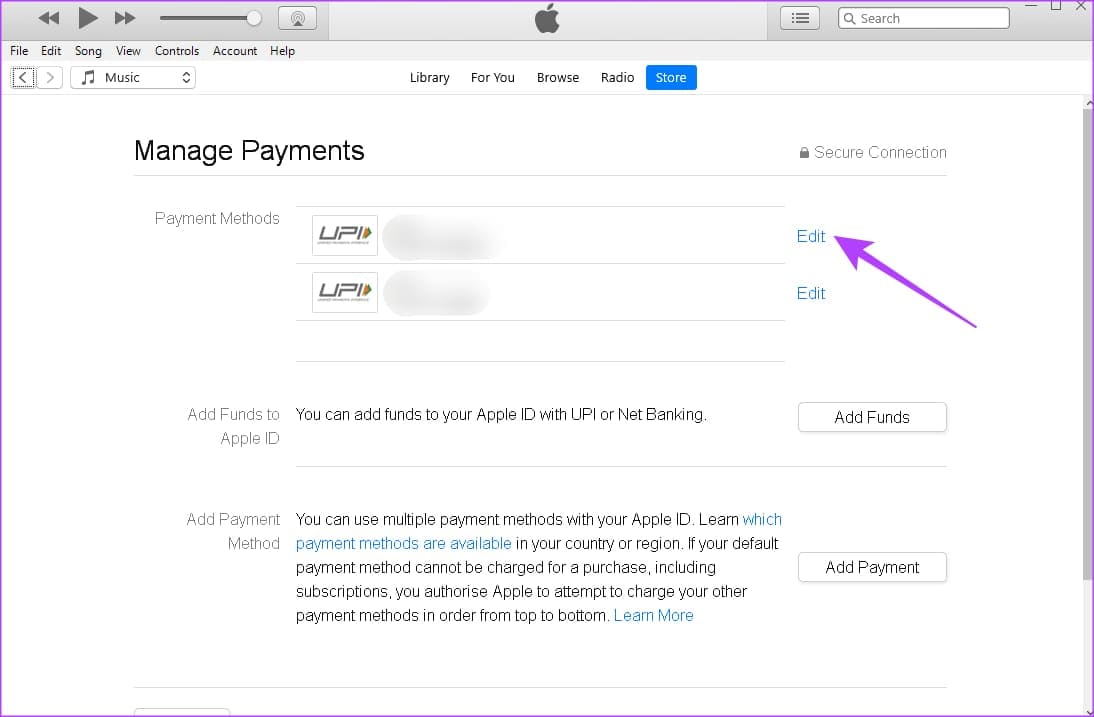Viewport: 1094px width, 717px height.
Task: Click the 'Secure Connection' text
Action: tap(880, 152)
